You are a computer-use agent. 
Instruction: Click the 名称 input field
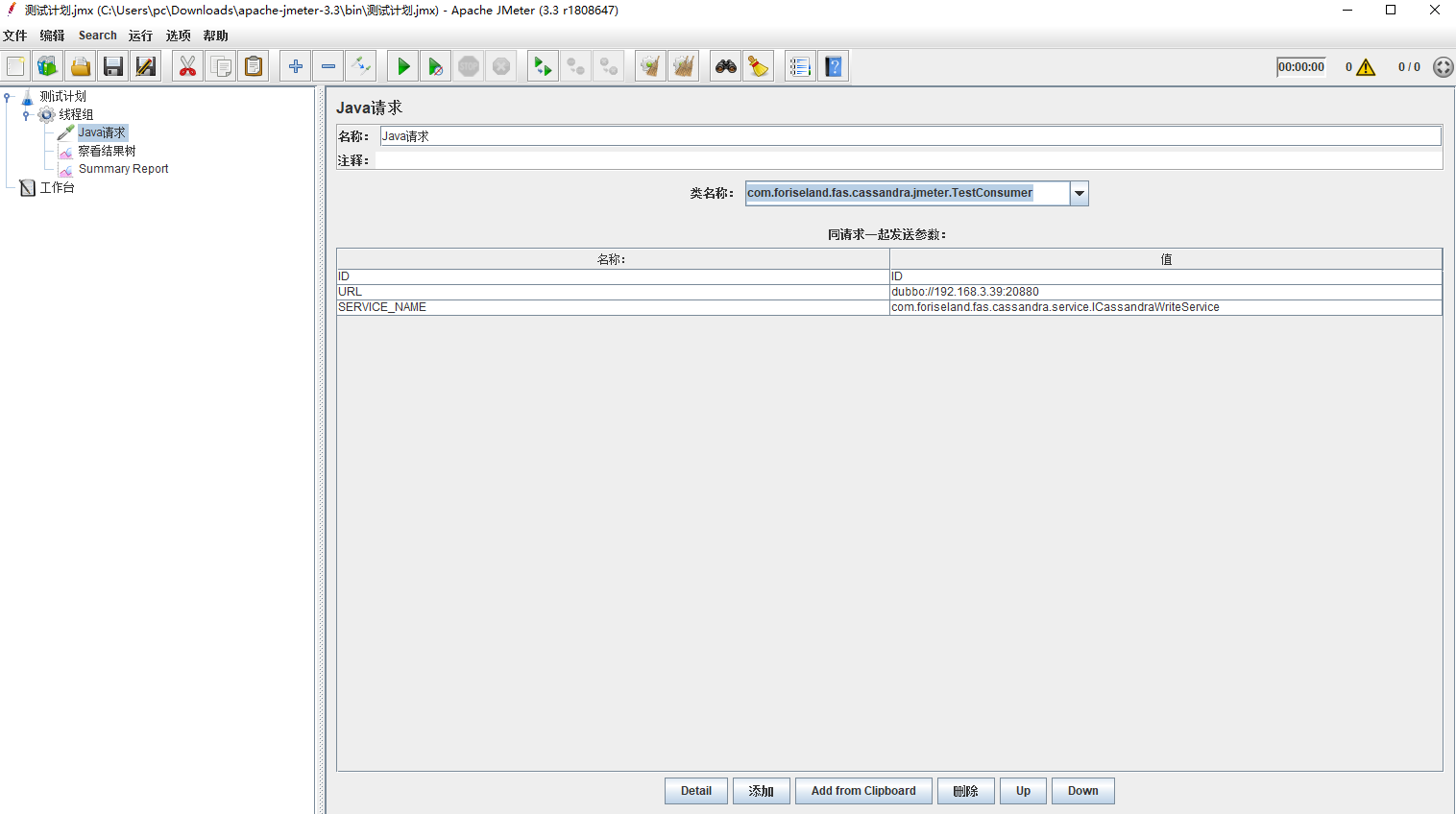coord(910,136)
